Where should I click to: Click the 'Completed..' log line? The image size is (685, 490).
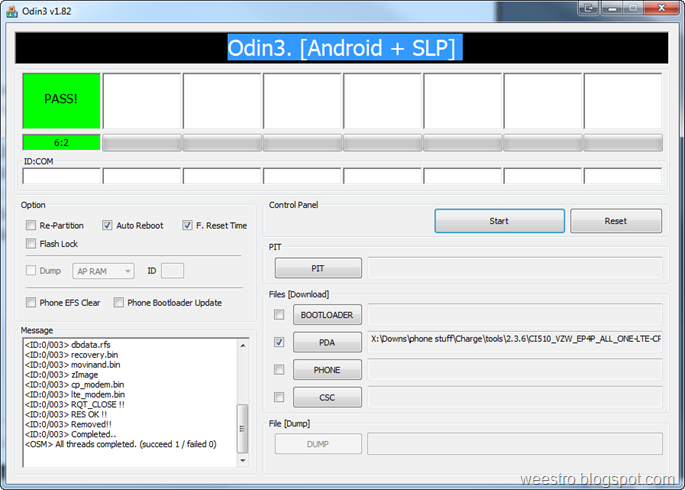[x=70, y=435]
